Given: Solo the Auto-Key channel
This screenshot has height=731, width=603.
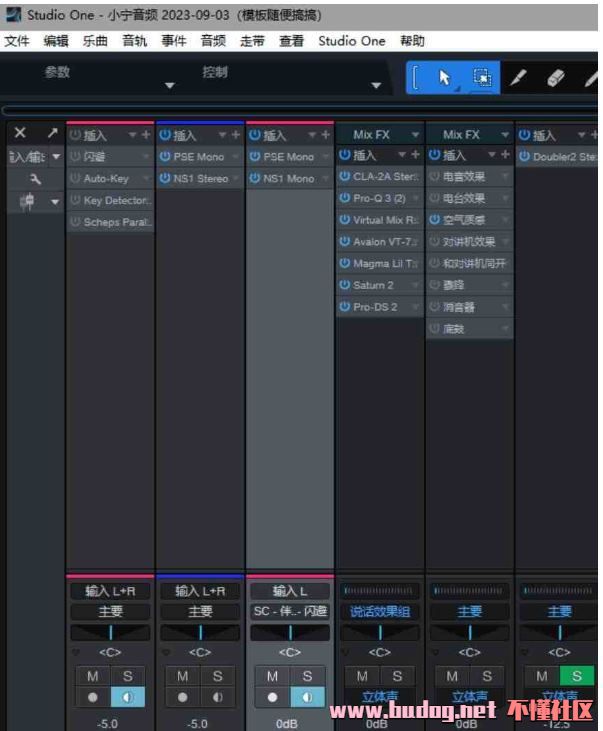Looking at the screenshot, I should tap(127, 676).
